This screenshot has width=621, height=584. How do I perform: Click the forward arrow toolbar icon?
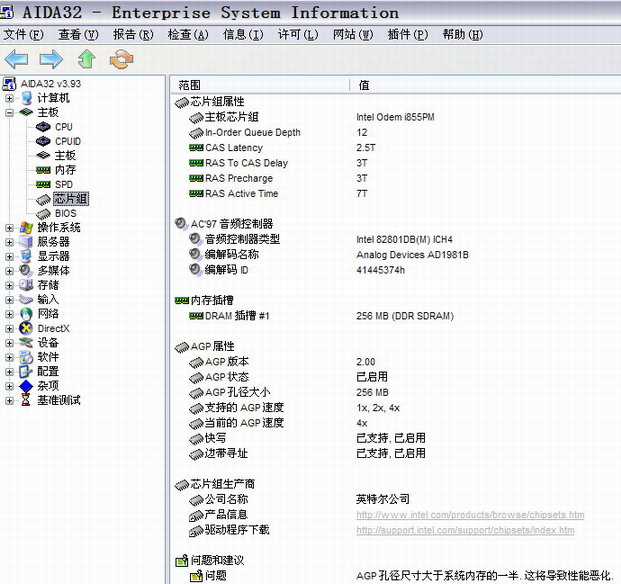(x=51, y=59)
